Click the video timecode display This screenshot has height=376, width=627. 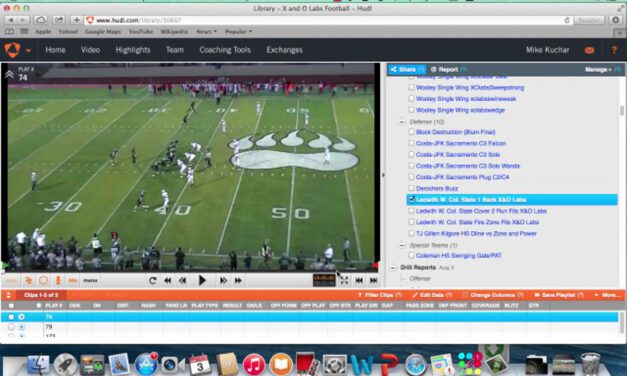324,280
